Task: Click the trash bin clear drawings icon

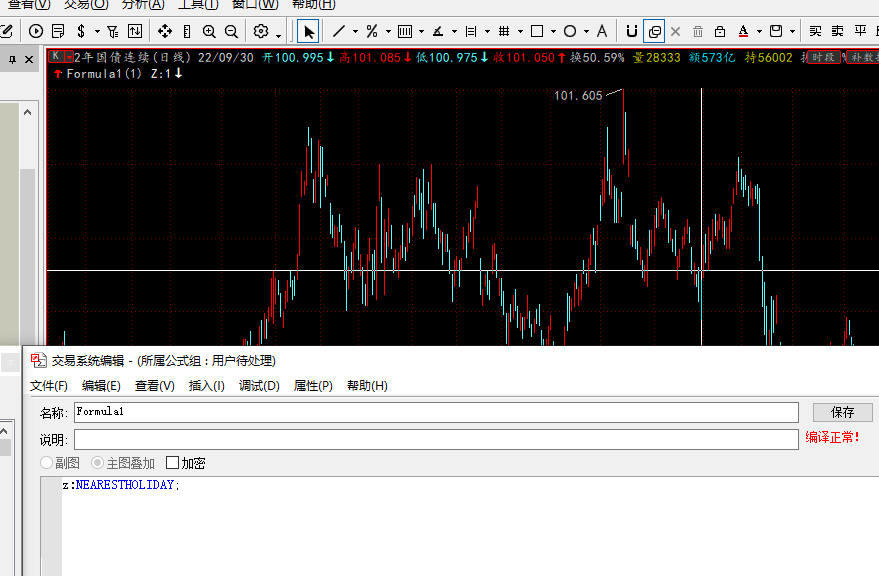Action: [x=698, y=31]
